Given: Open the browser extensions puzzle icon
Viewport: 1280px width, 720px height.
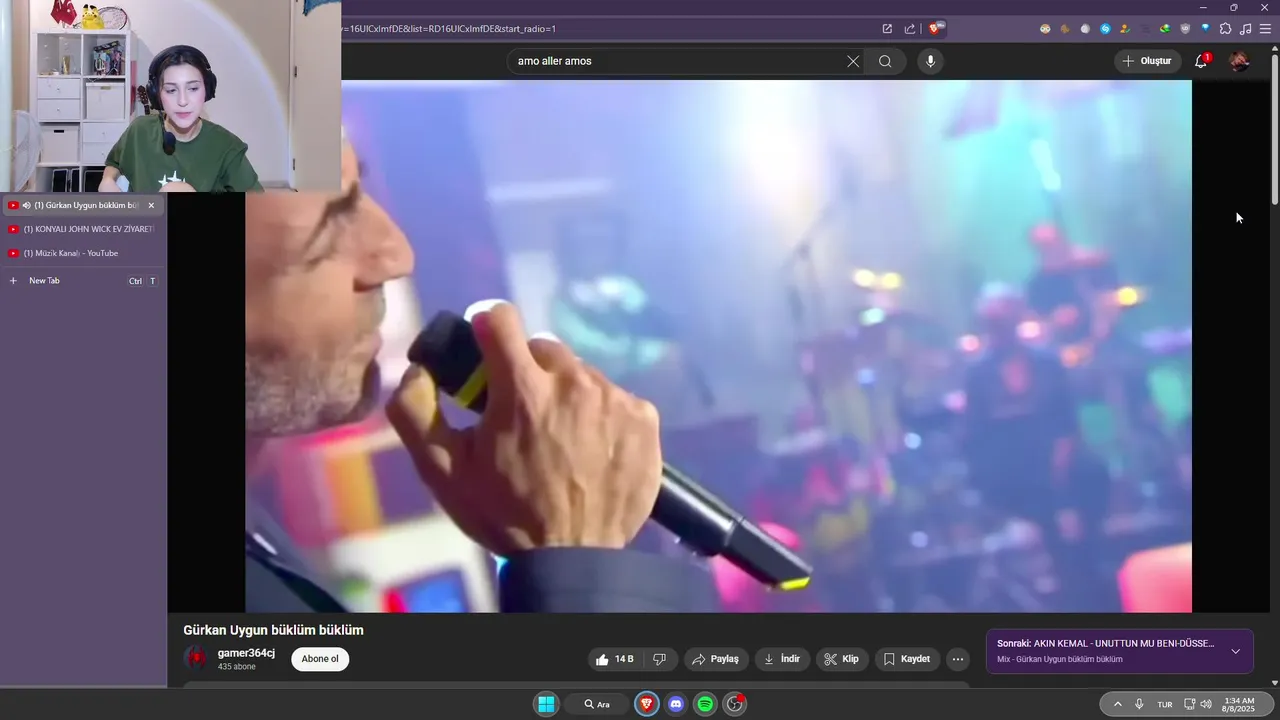Looking at the screenshot, I should click(1225, 29).
